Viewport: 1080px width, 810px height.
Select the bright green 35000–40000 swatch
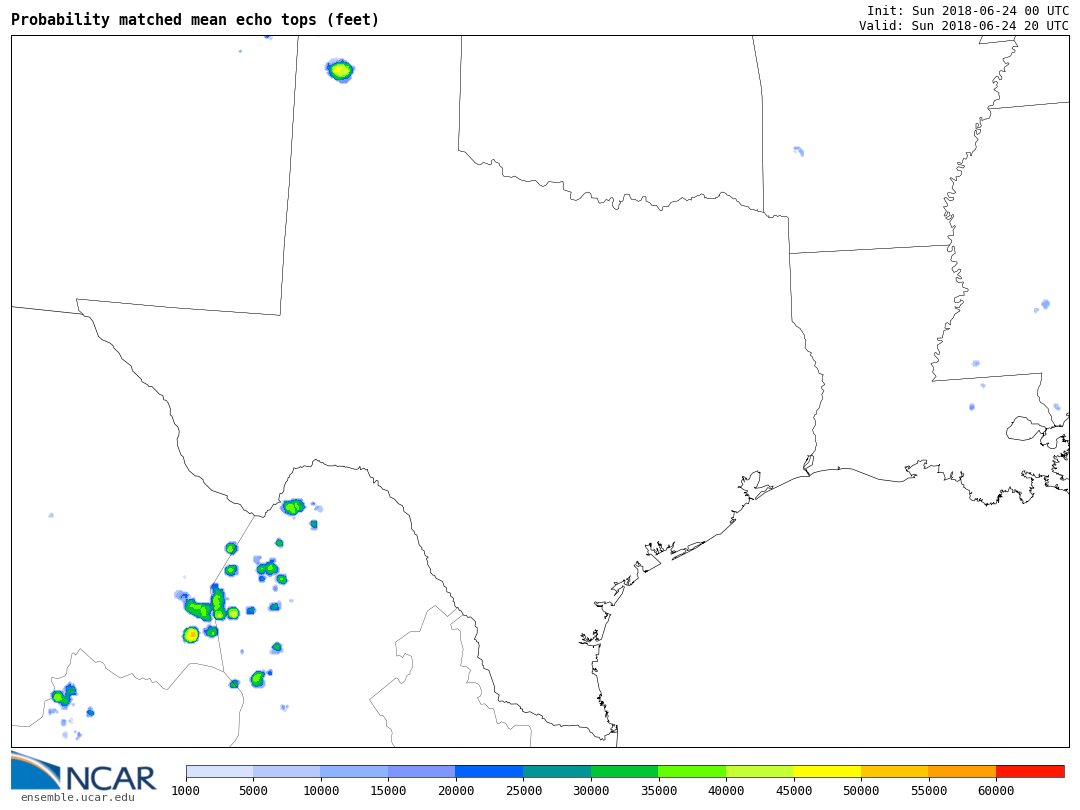(x=692, y=772)
